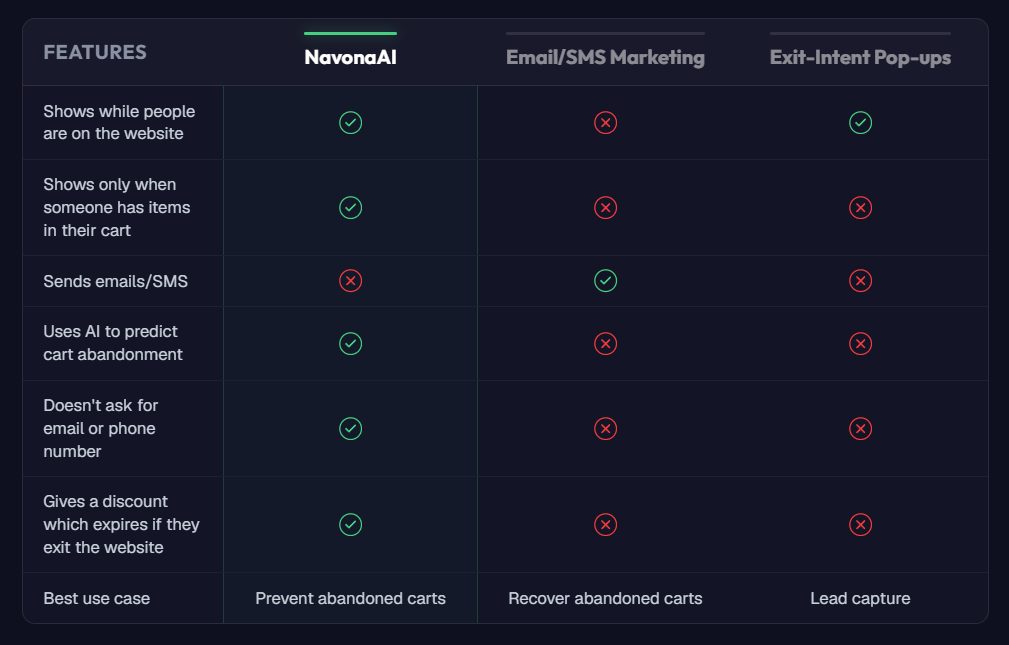
Task: Click NavonaAI check for AI prediction row
Action: (x=350, y=343)
